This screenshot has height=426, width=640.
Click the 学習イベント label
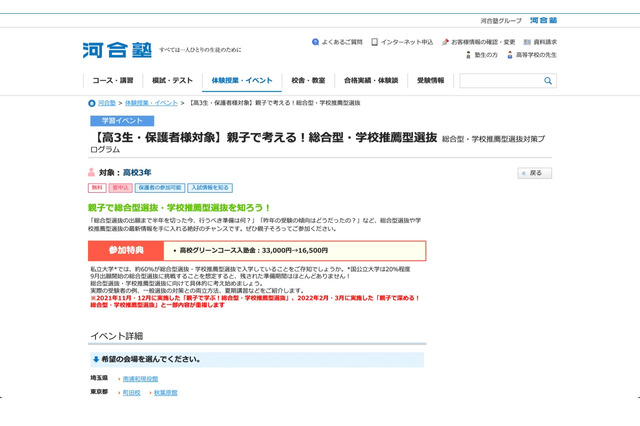[122, 121]
